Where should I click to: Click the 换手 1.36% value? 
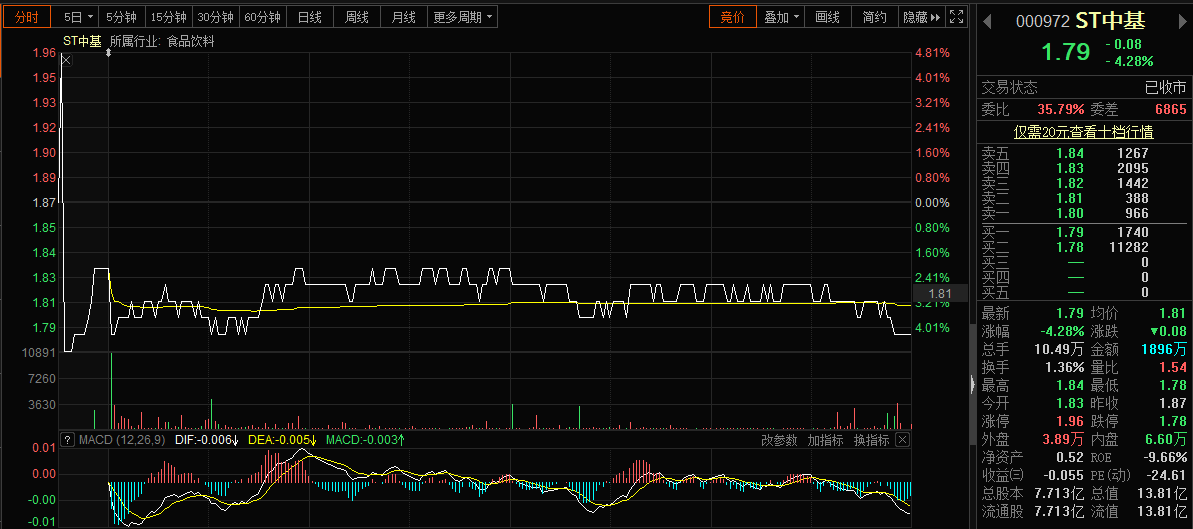coord(1064,368)
